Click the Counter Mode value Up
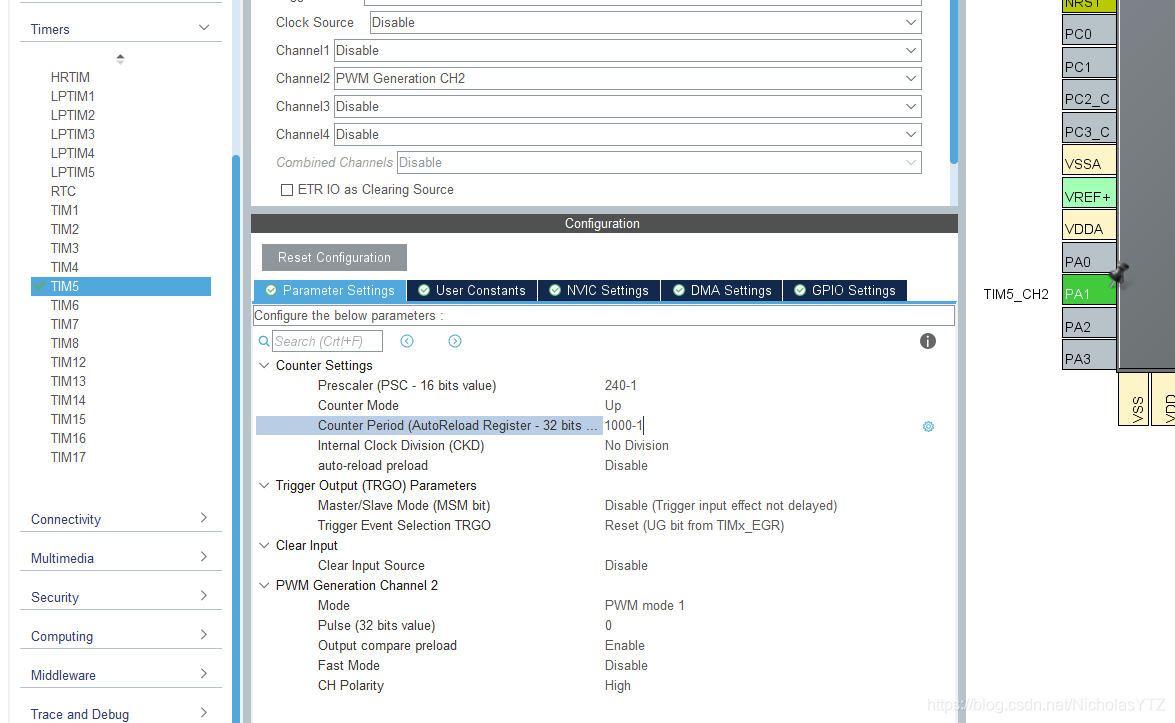The height and width of the screenshot is (723, 1175). click(x=613, y=405)
